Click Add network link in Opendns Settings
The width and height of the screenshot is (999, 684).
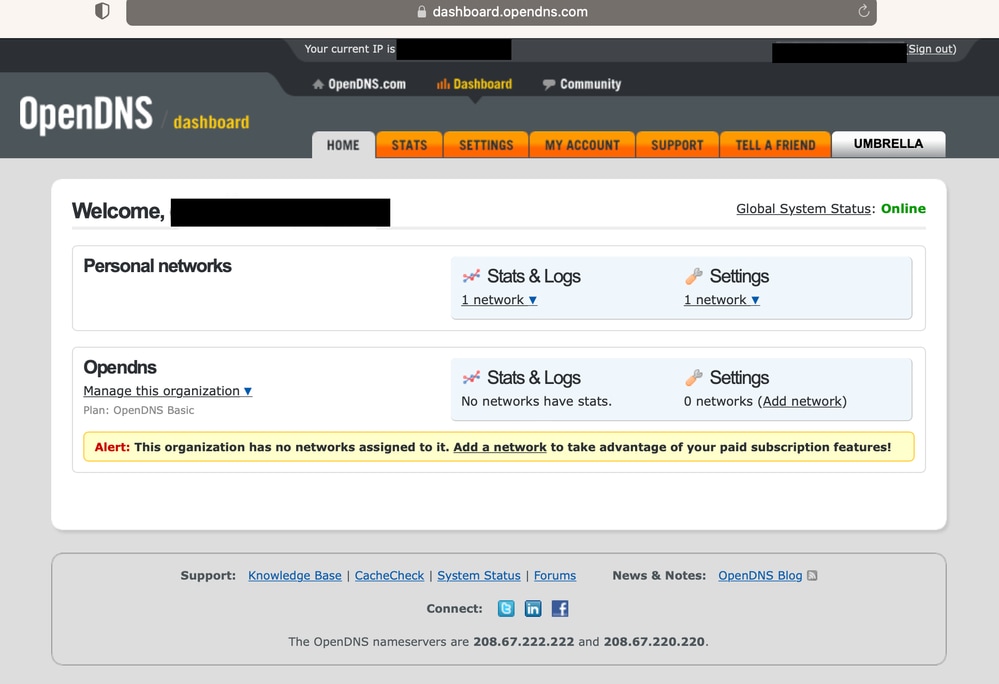pos(802,401)
